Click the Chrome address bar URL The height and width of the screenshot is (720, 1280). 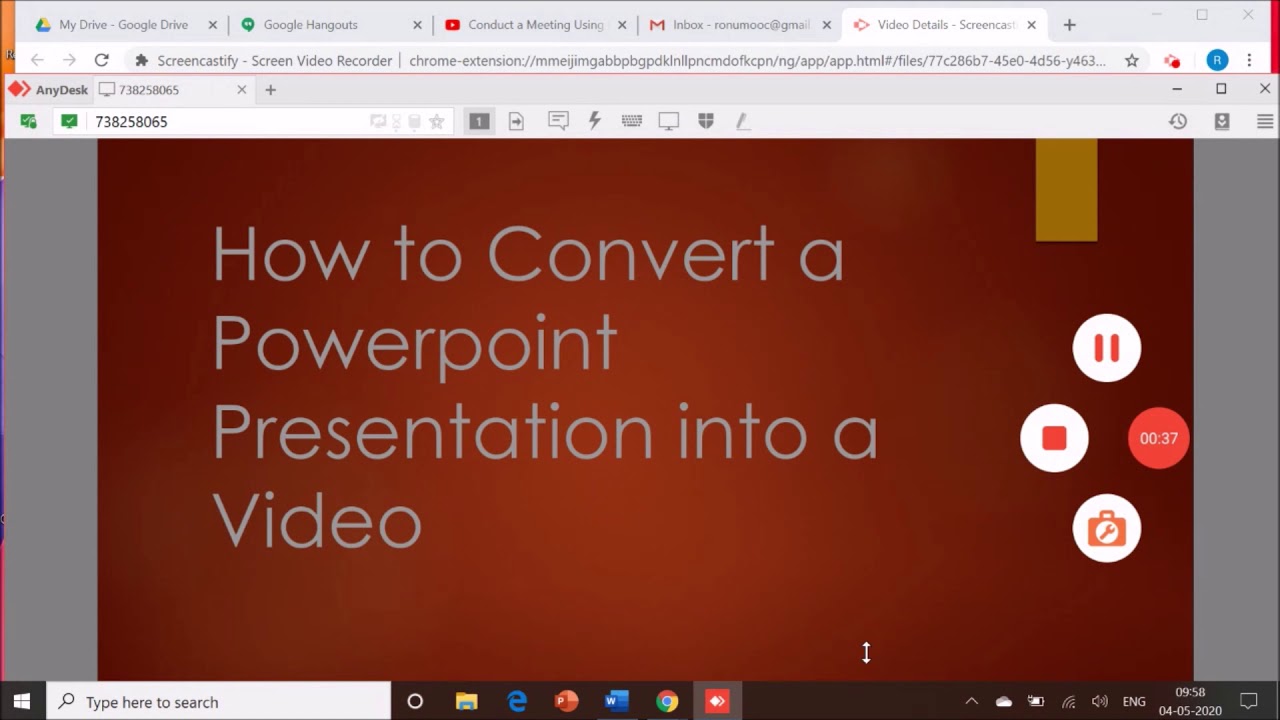(x=757, y=61)
